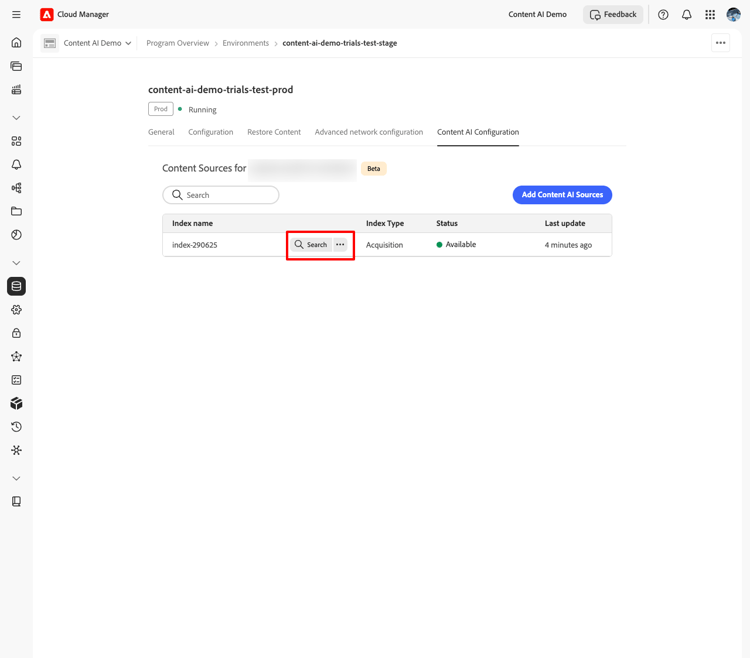Click the Index name column header

(x=192, y=223)
